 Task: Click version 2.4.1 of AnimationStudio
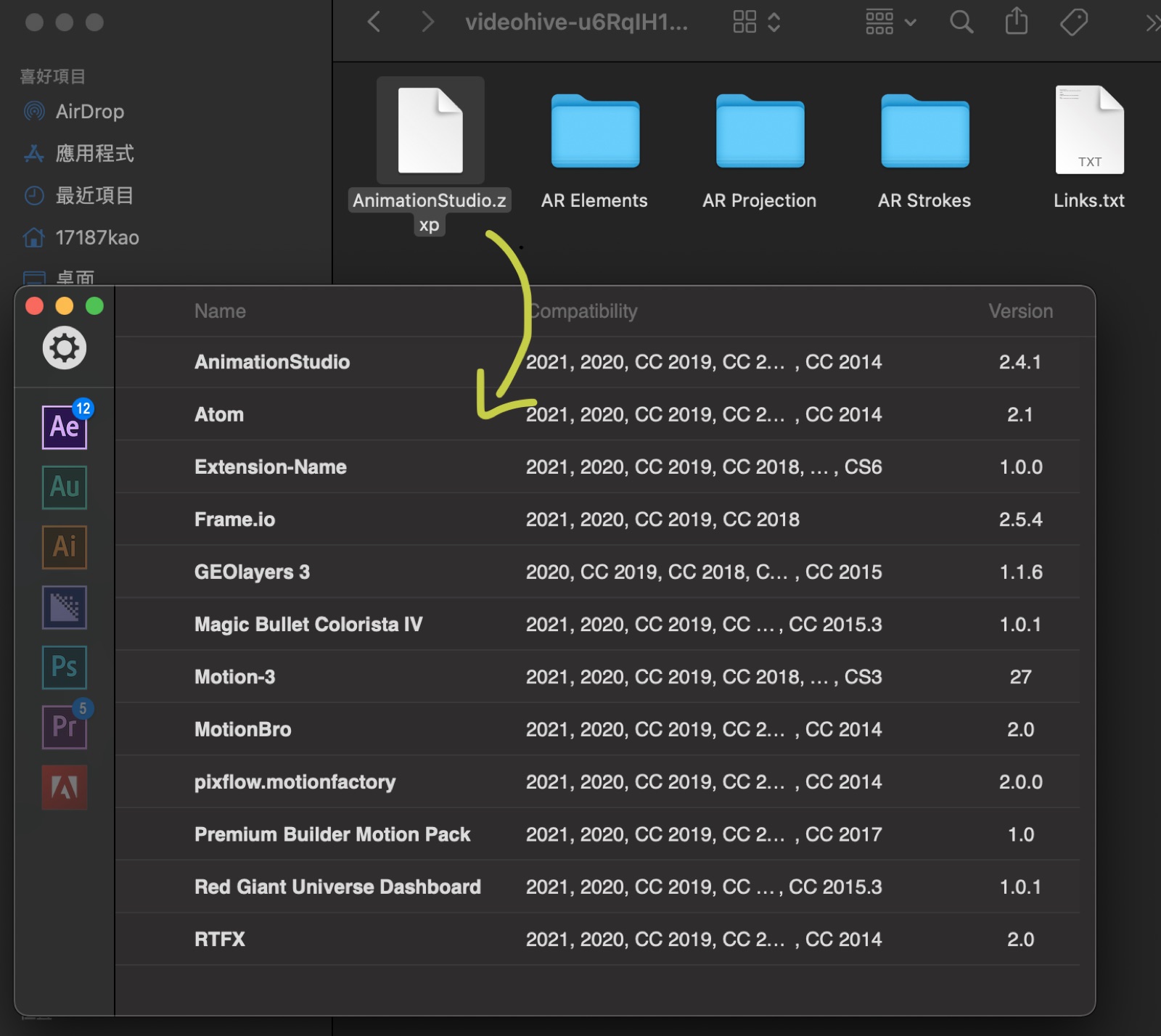(1020, 362)
